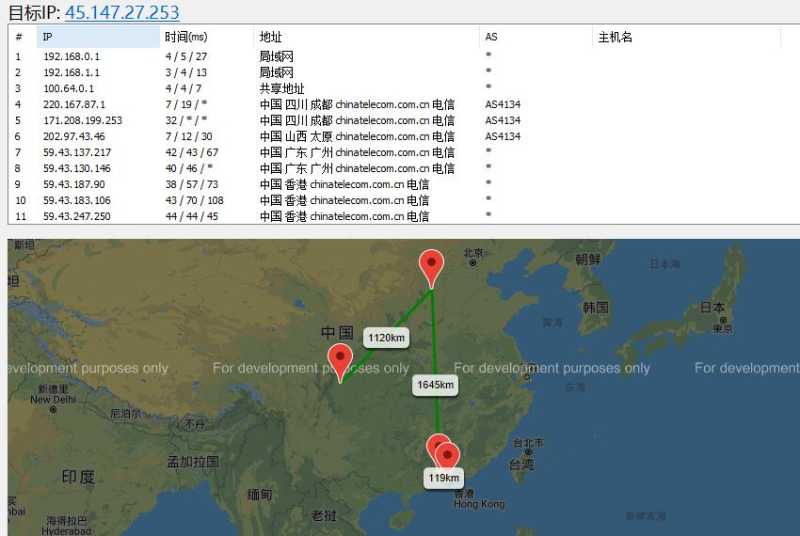Image resolution: width=800 pixels, height=536 pixels.
Task: Select hop row with IP 59.43.183.106
Action: pos(403,200)
